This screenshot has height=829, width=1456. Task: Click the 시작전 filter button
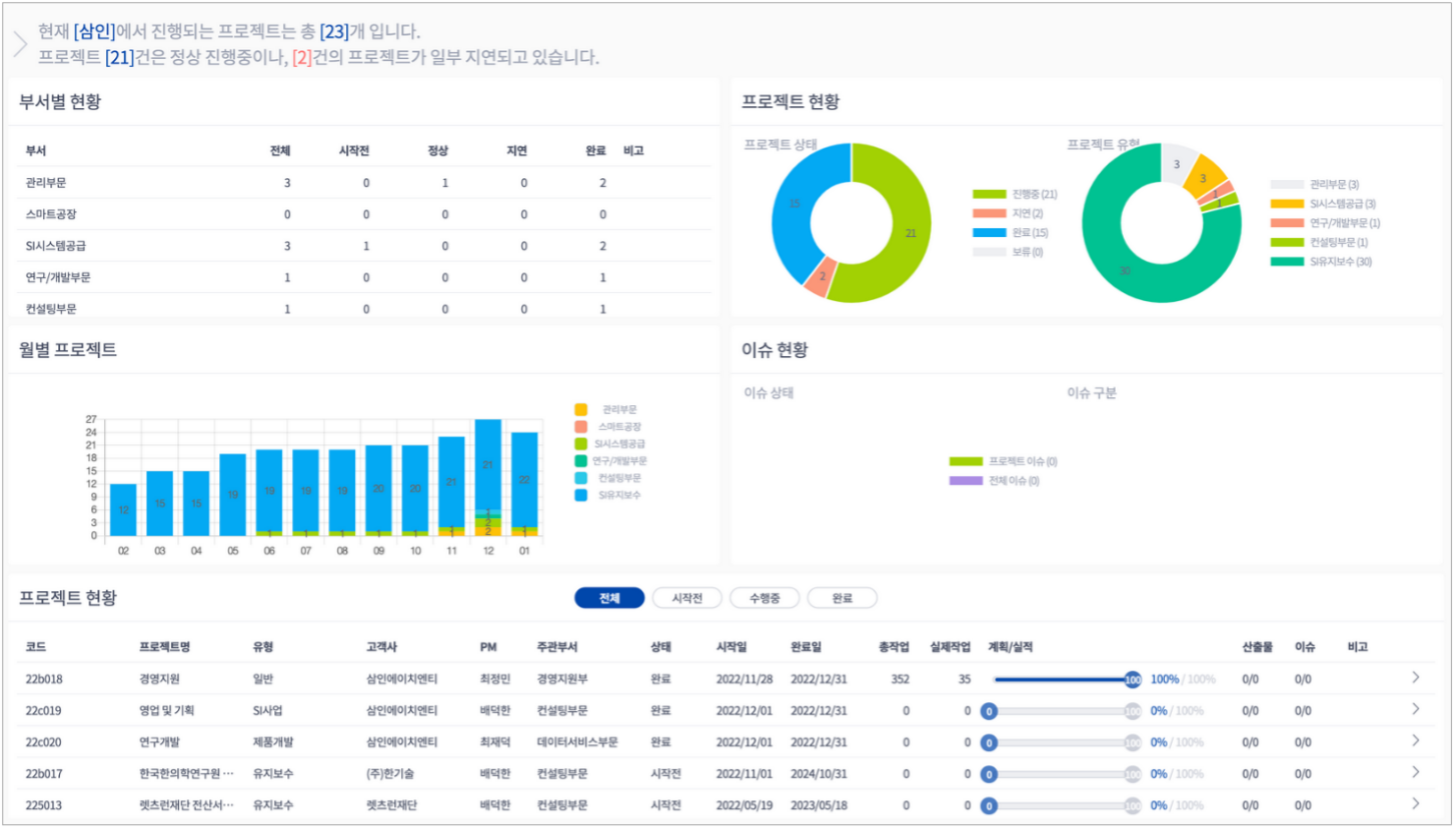click(686, 598)
